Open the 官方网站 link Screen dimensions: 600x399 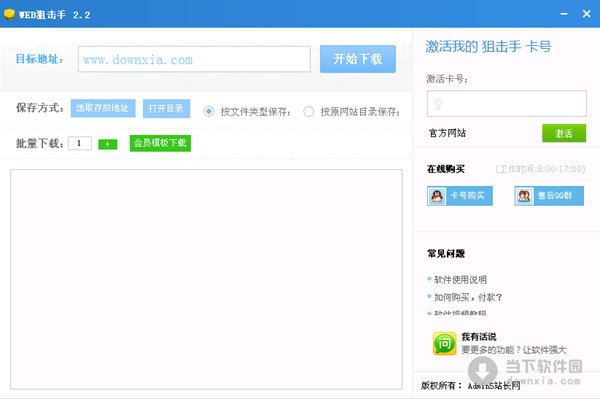click(x=447, y=133)
